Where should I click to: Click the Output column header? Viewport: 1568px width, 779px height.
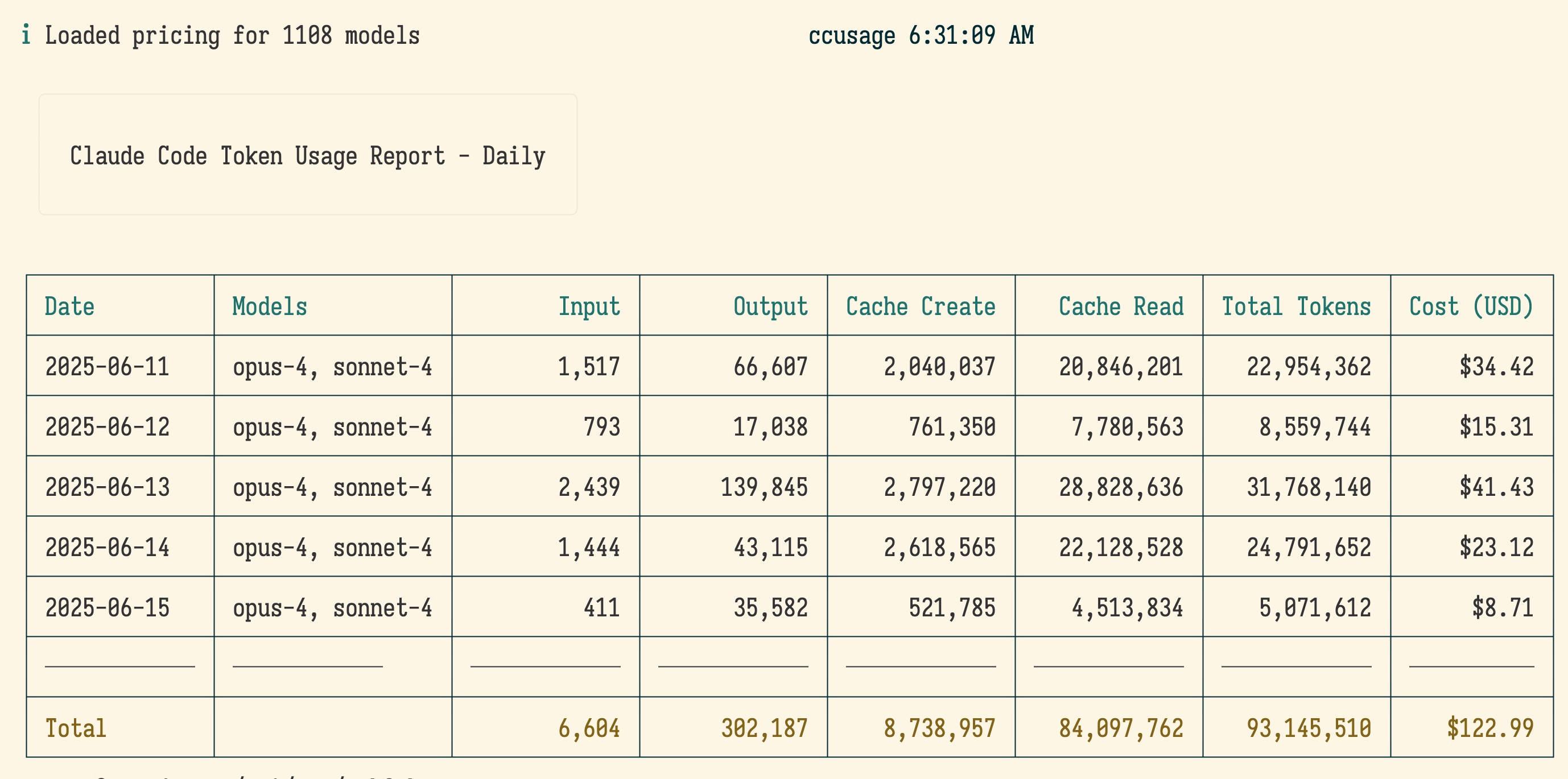pyautogui.click(x=770, y=306)
